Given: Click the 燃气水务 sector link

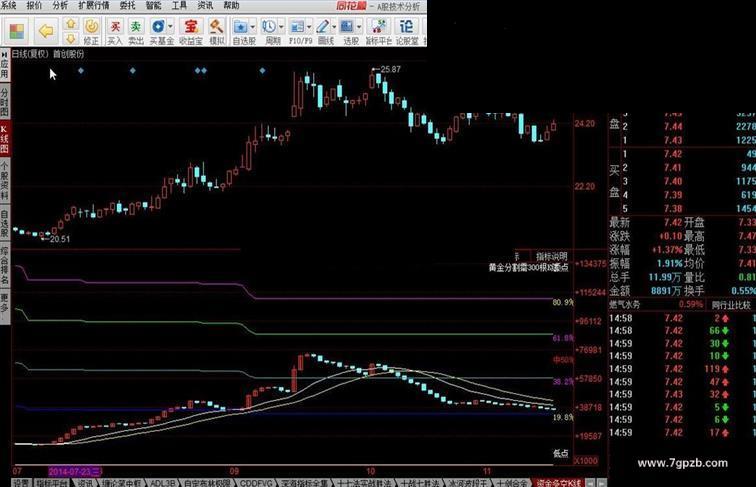Looking at the screenshot, I should (624, 305).
